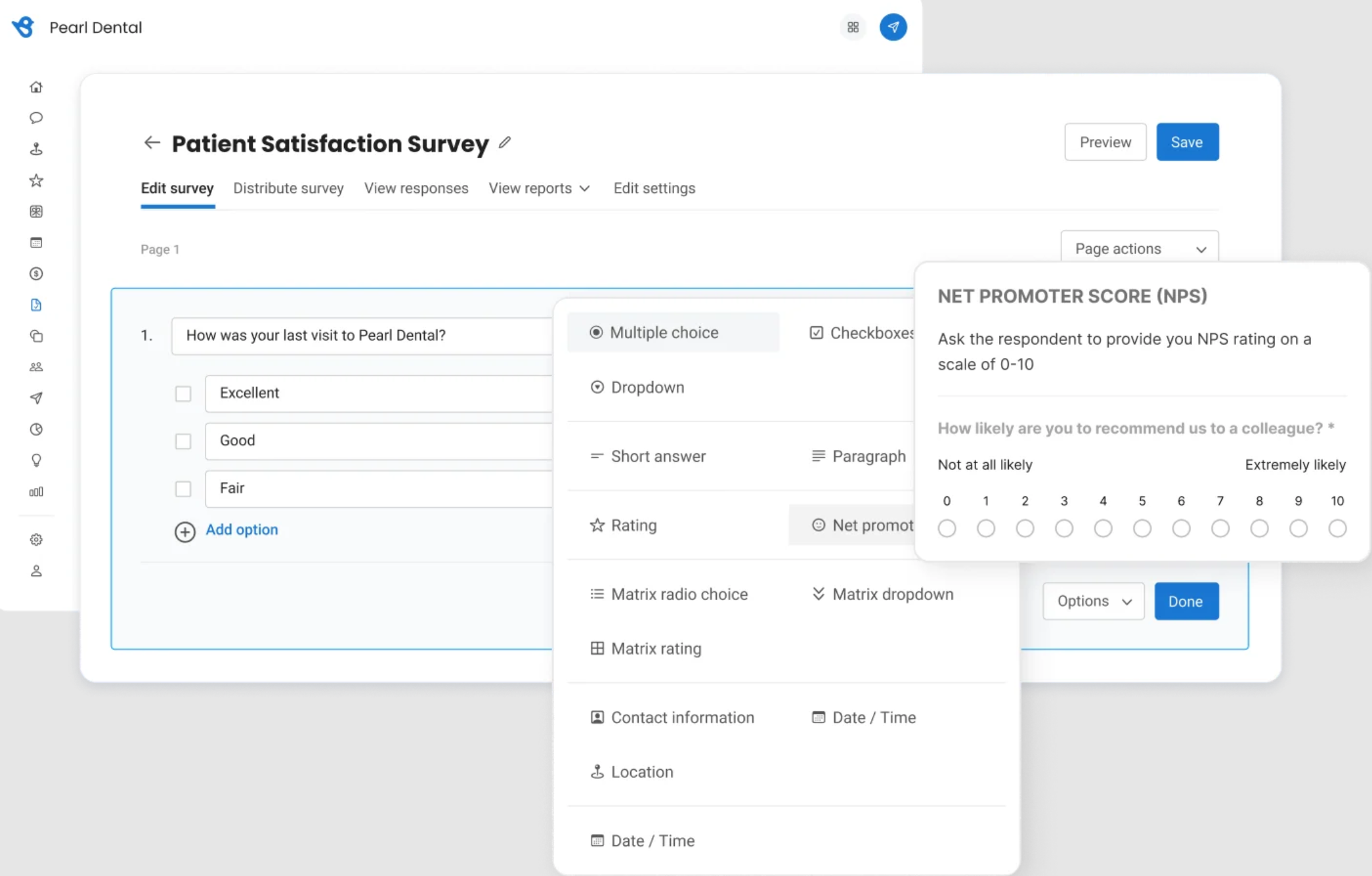Image resolution: width=1372 pixels, height=876 pixels.
Task: Choose the Matrix radio choice question type
Action: point(679,594)
